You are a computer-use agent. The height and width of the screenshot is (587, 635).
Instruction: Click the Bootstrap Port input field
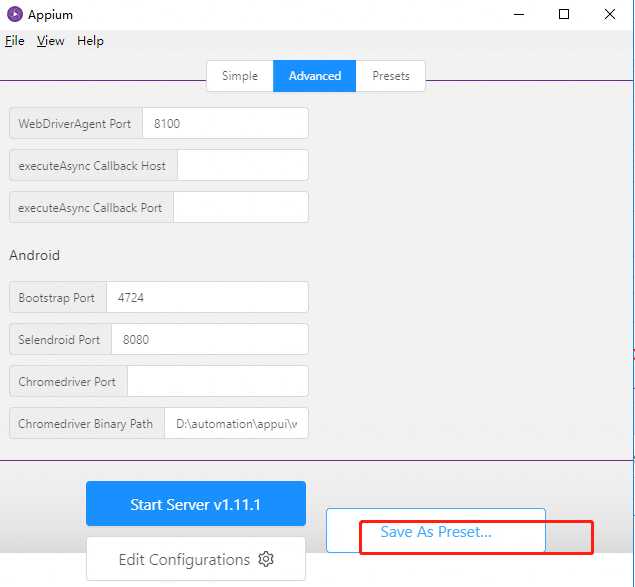point(207,297)
